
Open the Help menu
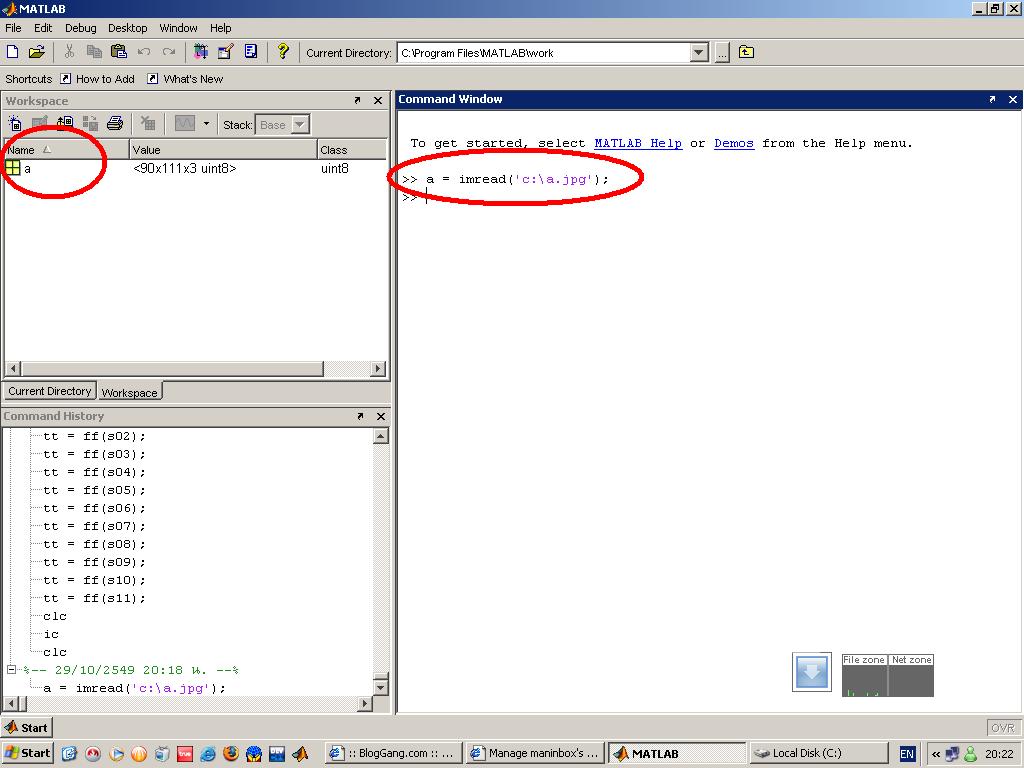tap(221, 28)
